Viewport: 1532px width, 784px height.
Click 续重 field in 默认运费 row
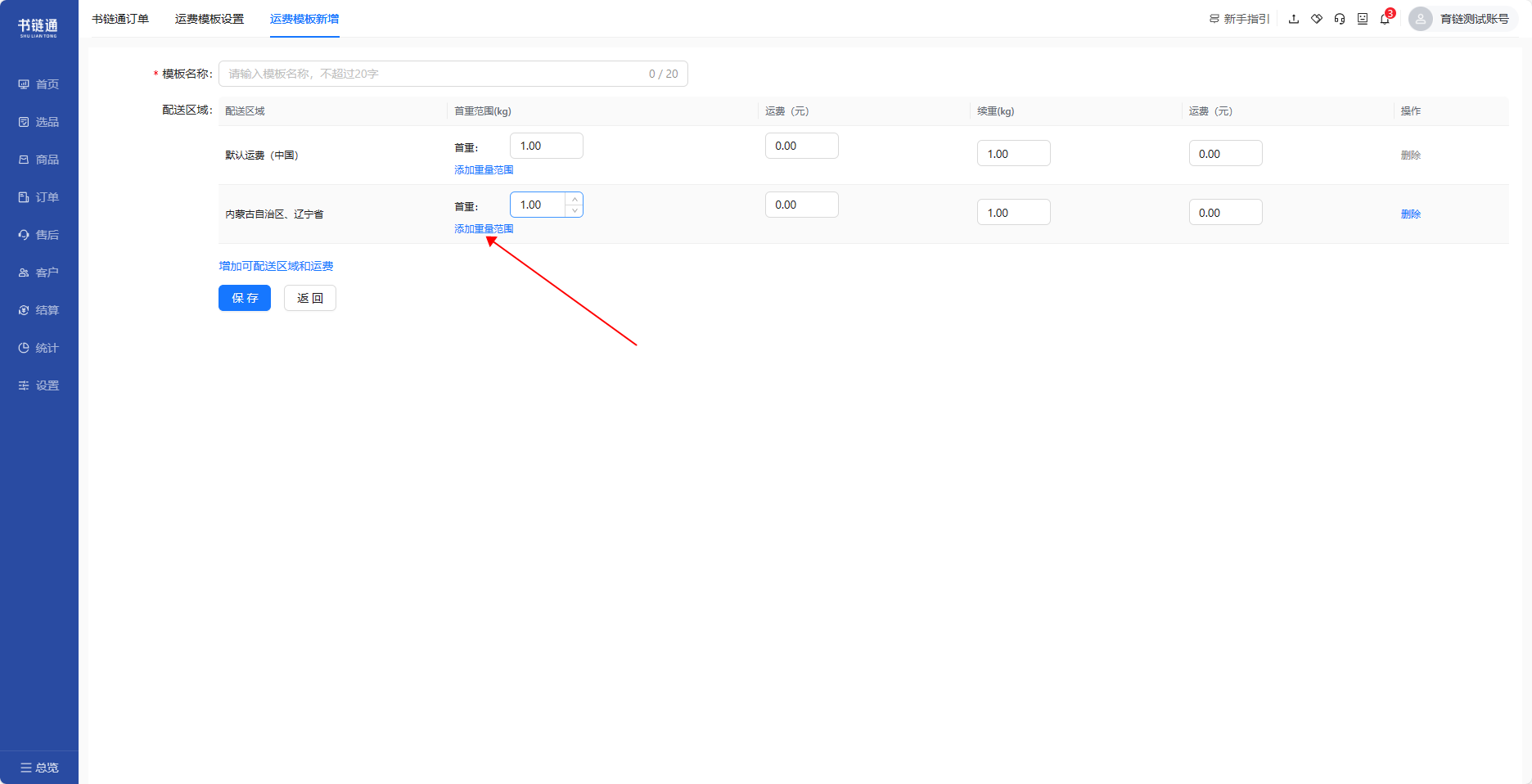coord(1014,154)
